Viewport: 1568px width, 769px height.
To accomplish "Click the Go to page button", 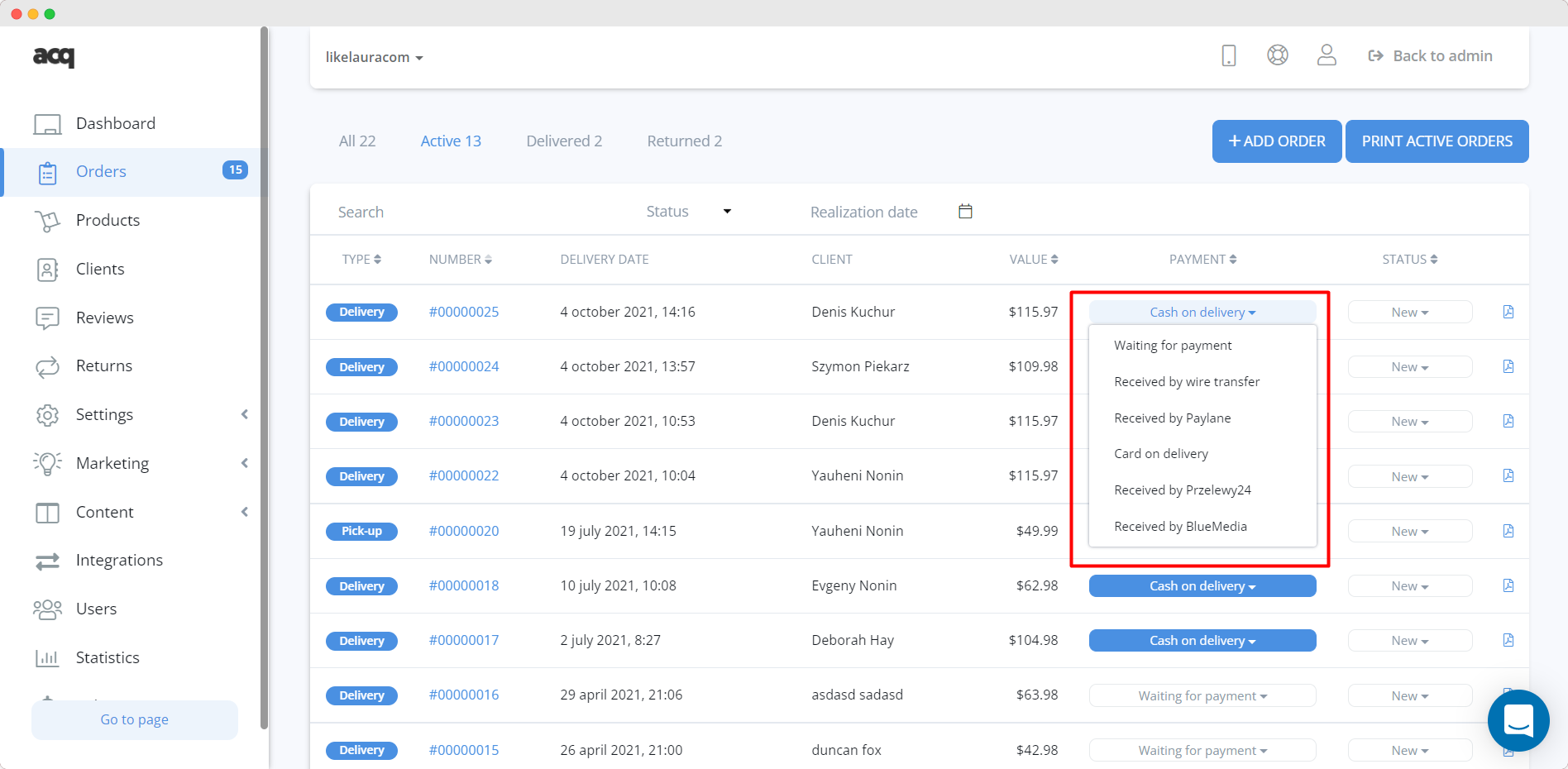I will tap(135, 719).
